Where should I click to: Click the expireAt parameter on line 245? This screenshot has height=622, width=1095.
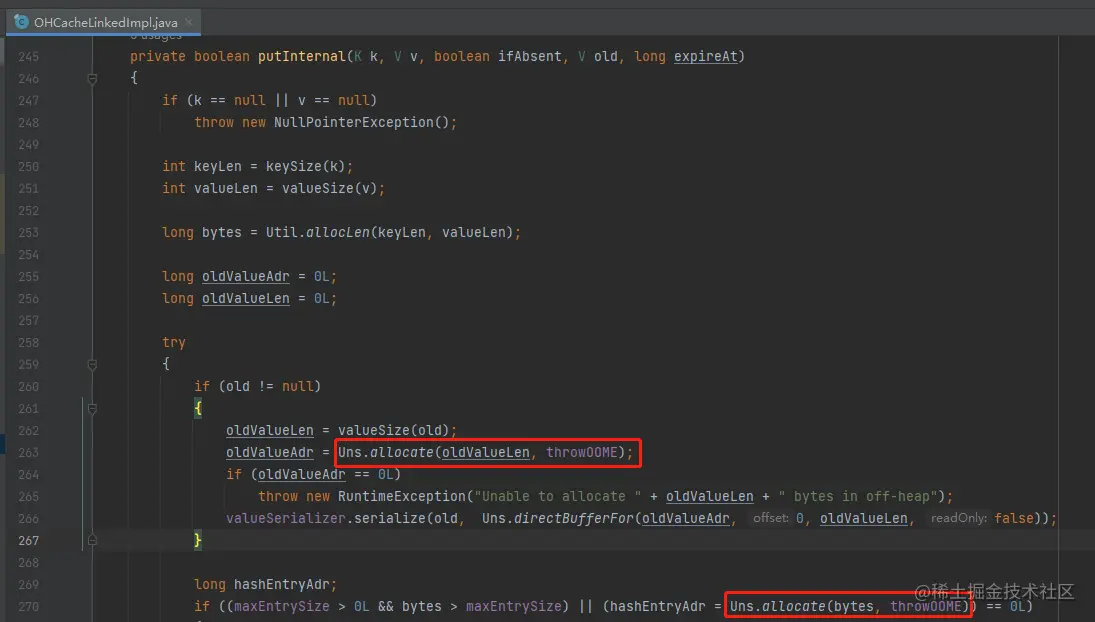[705, 57]
